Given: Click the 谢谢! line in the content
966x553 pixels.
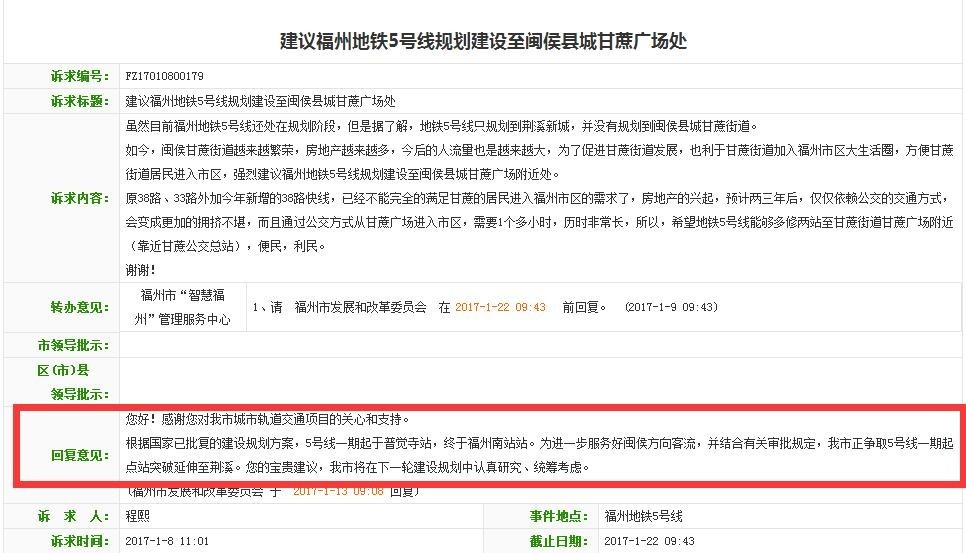Looking at the screenshot, I should tap(140, 270).
